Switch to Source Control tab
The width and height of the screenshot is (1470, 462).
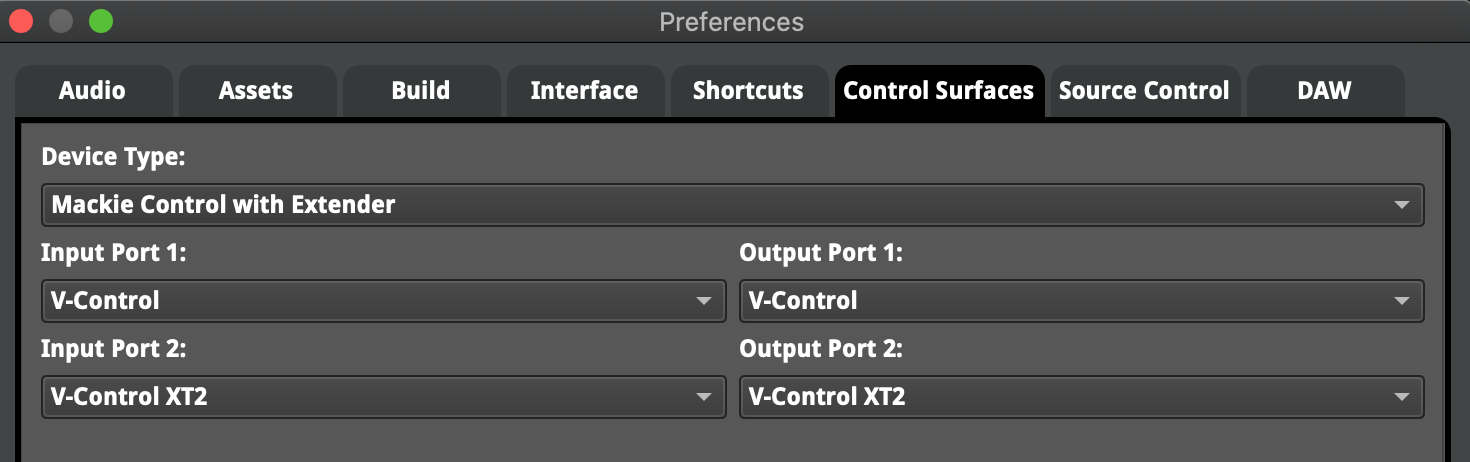pyautogui.click(x=1144, y=91)
